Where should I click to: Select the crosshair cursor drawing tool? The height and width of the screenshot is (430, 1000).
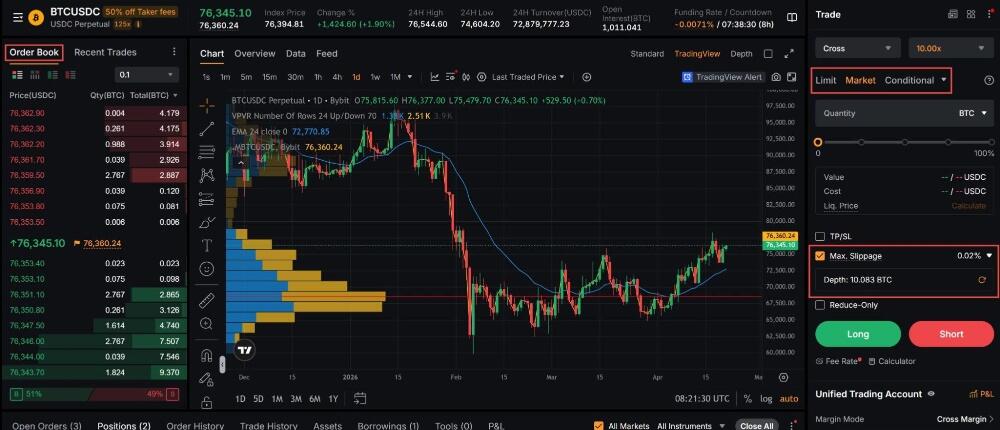[x=207, y=105]
